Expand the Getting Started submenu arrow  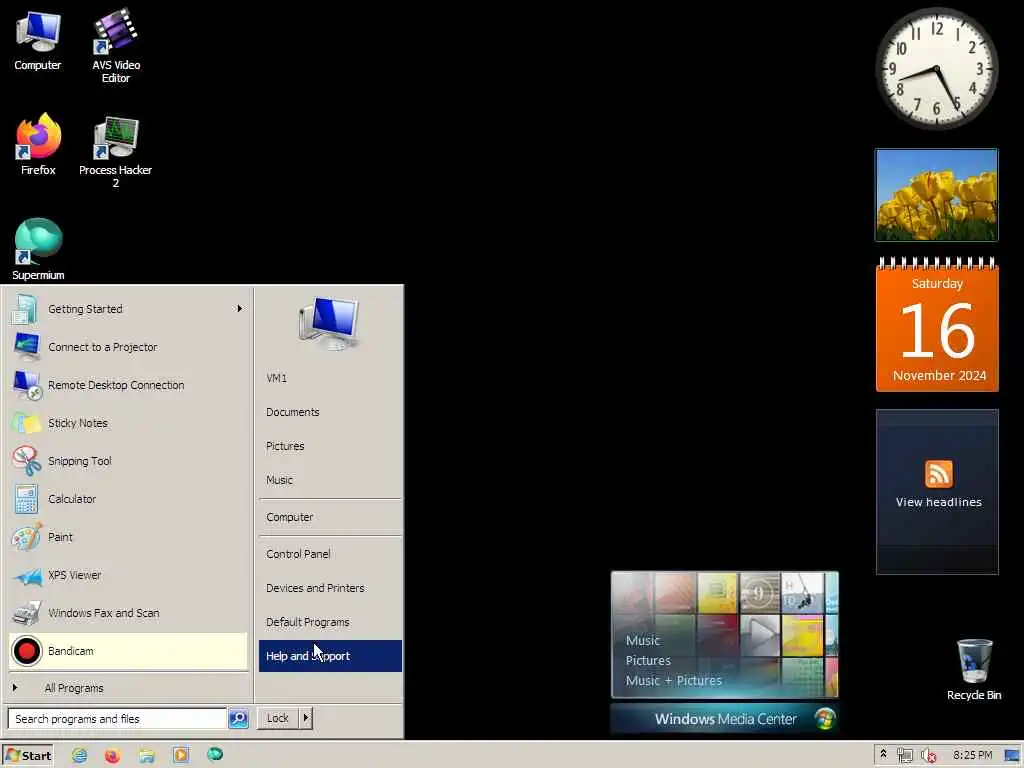click(240, 309)
